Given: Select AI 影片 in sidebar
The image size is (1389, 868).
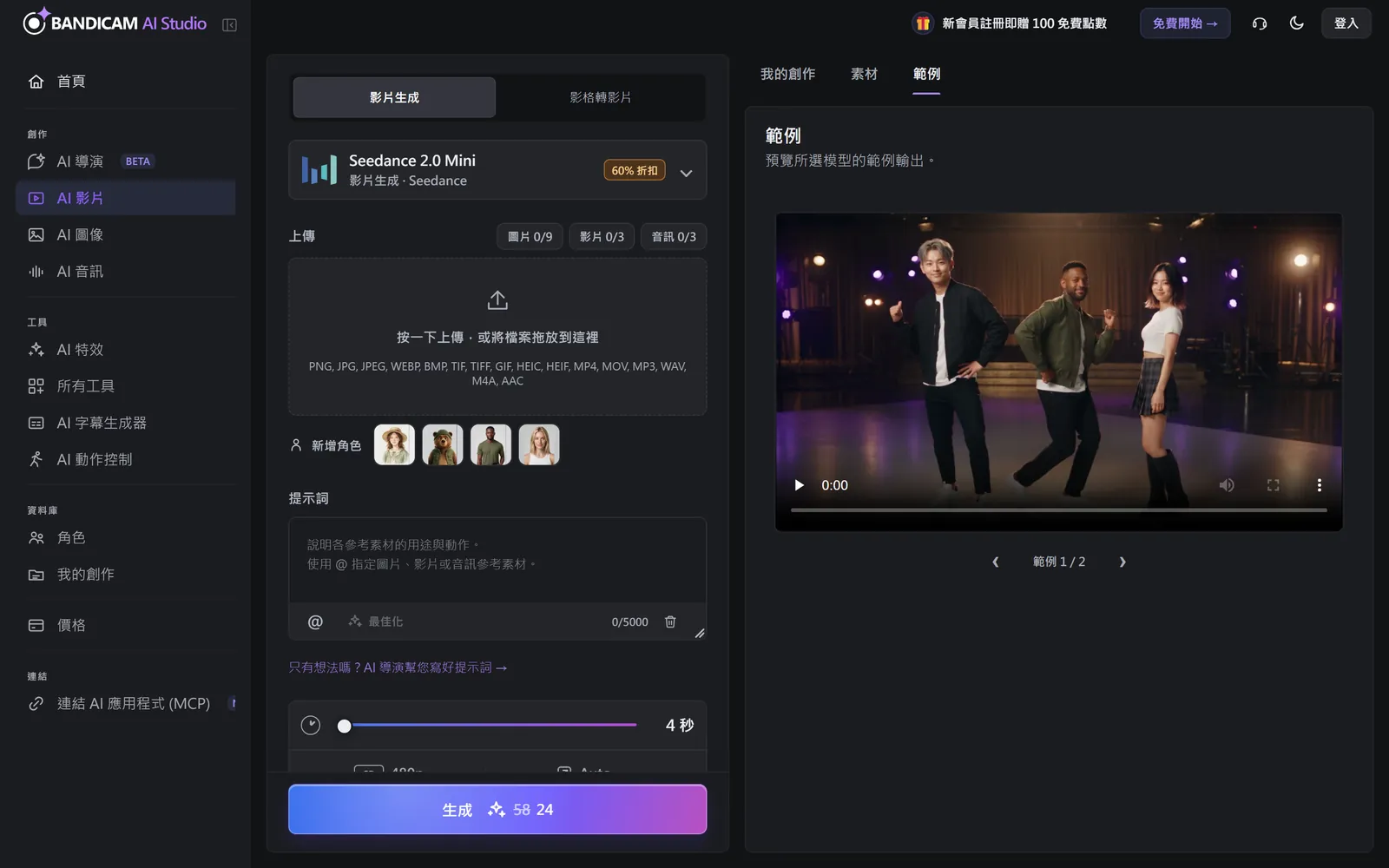Looking at the screenshot, I should [x=126, y=198].
